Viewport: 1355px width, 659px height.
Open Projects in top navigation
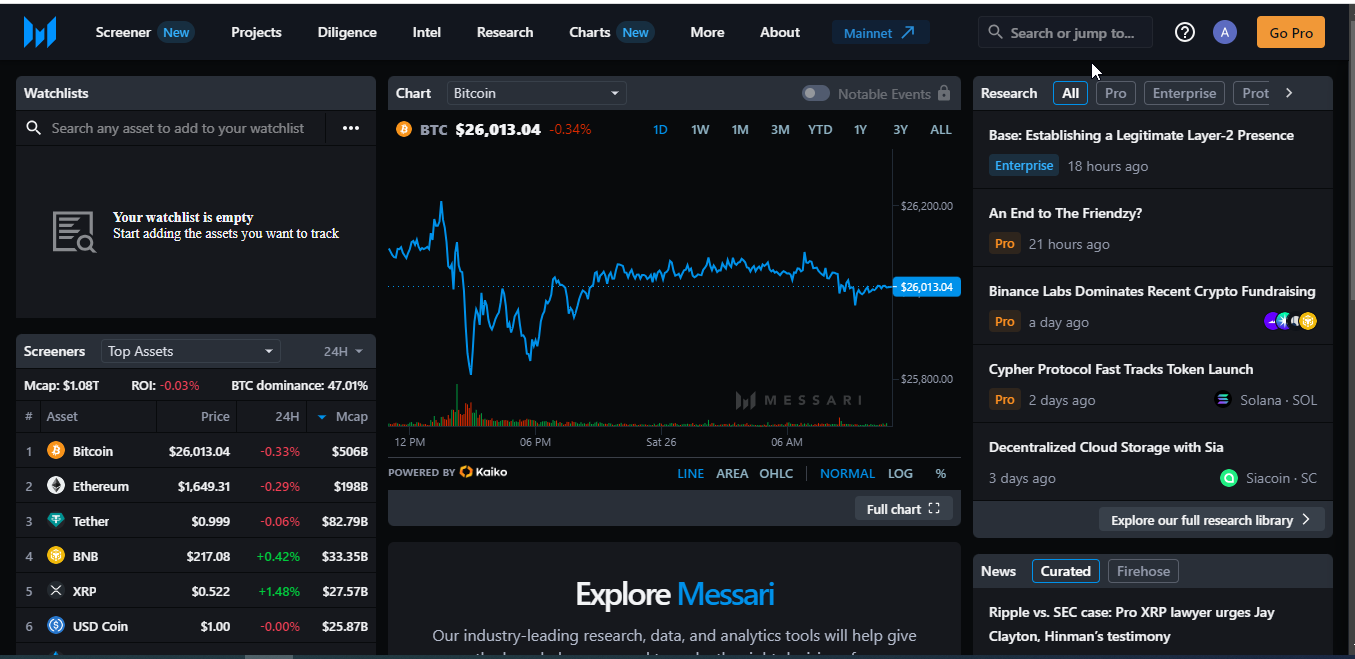[x=256, y=32]
